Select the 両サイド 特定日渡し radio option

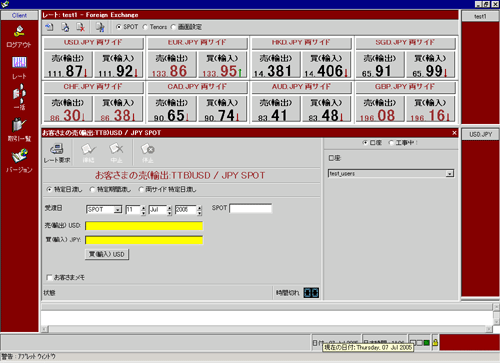(x=141, y=189)
